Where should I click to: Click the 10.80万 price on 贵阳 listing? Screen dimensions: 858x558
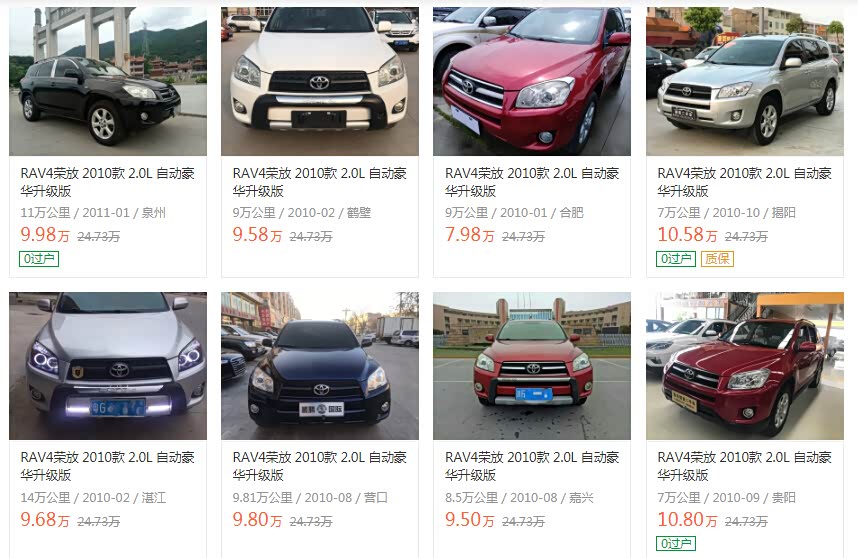687,519
